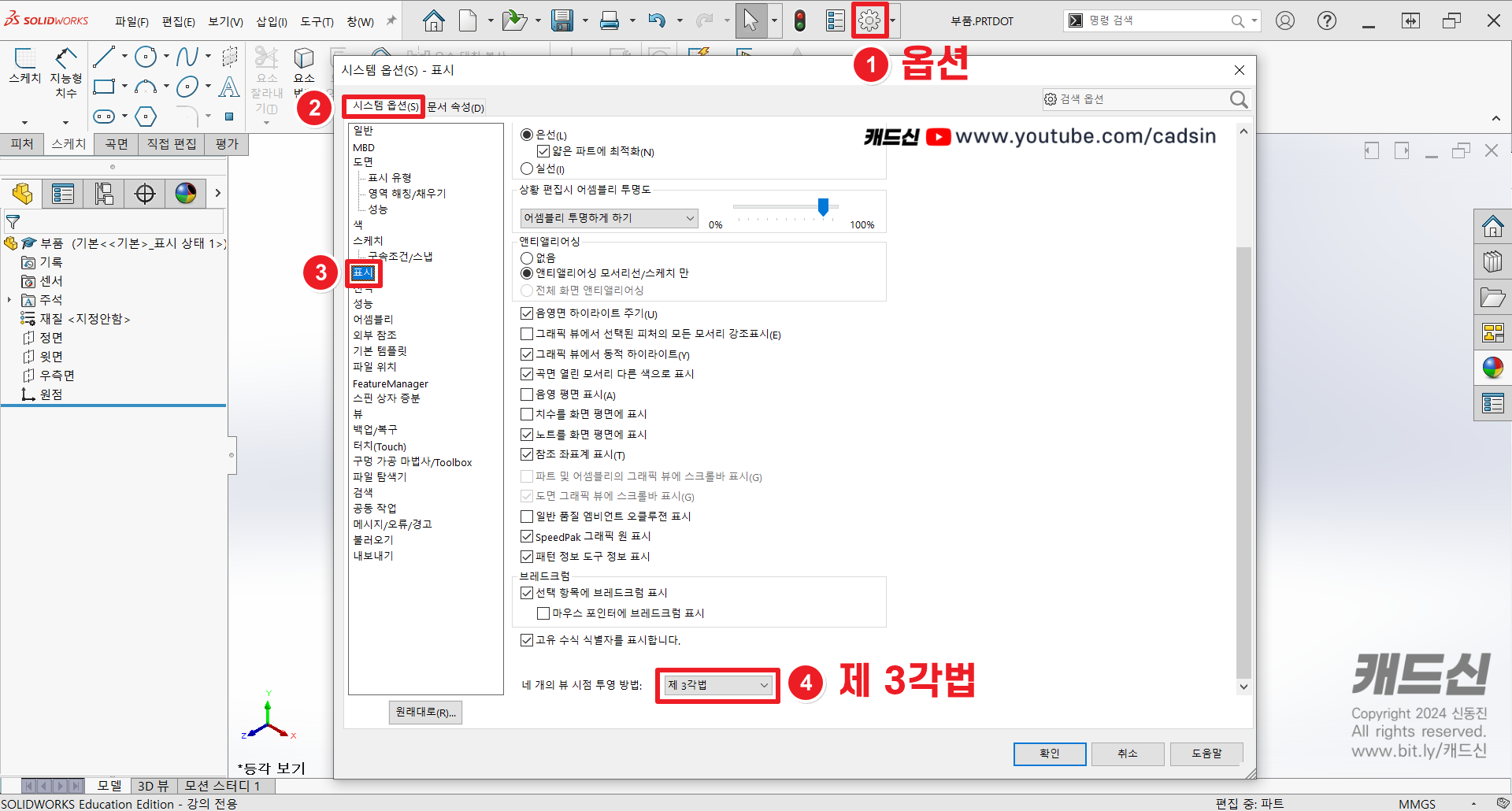1512x811 pixels.
Task: Click the 도움말 button
Action: point(1206,754)
